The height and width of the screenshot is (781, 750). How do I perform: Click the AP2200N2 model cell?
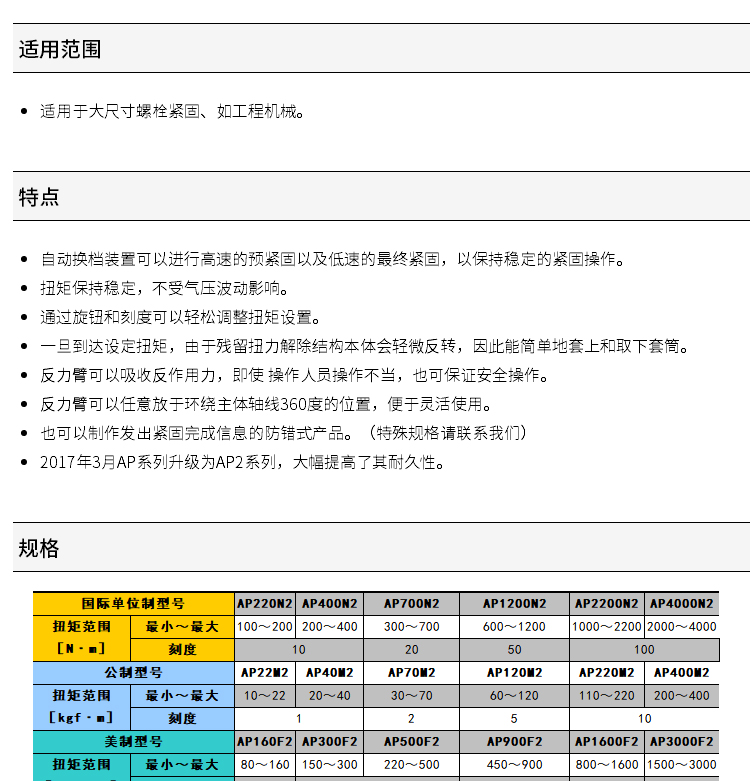pyautogui.click(x=607, y=604)
